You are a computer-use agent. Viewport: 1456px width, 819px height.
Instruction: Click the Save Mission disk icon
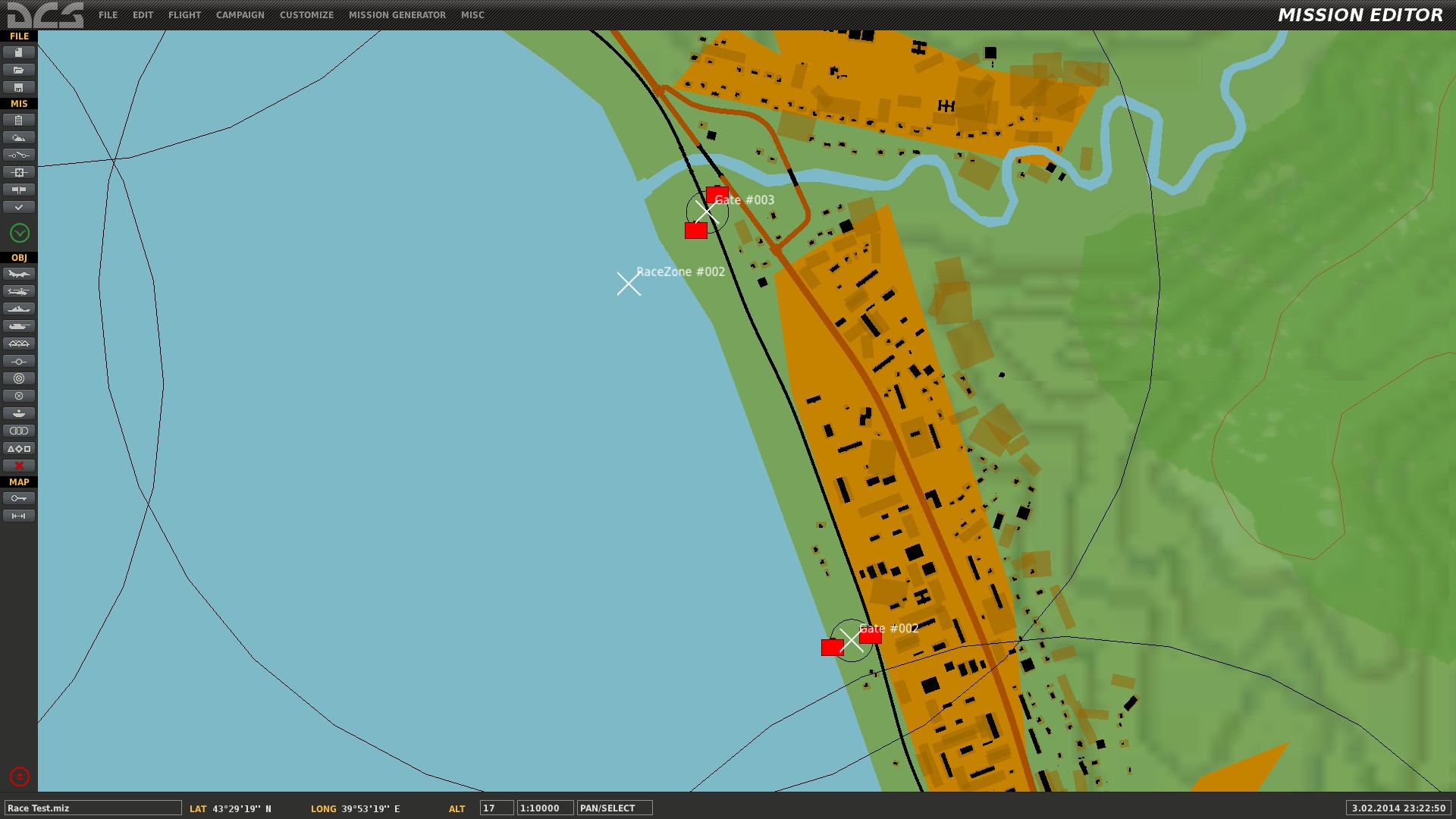point(19,87)
